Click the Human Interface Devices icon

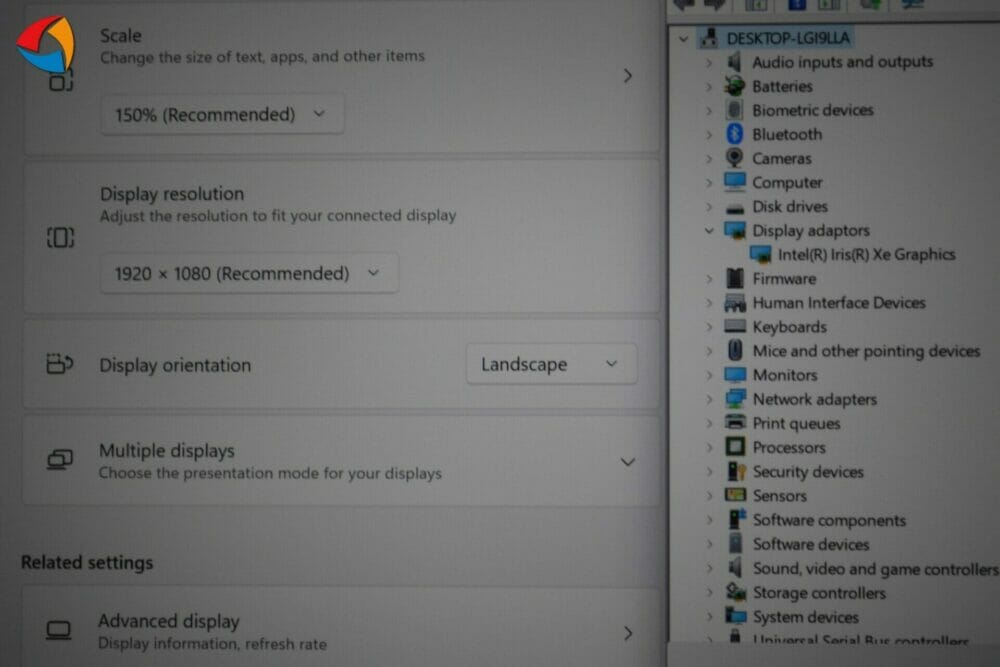coord(735,303)
